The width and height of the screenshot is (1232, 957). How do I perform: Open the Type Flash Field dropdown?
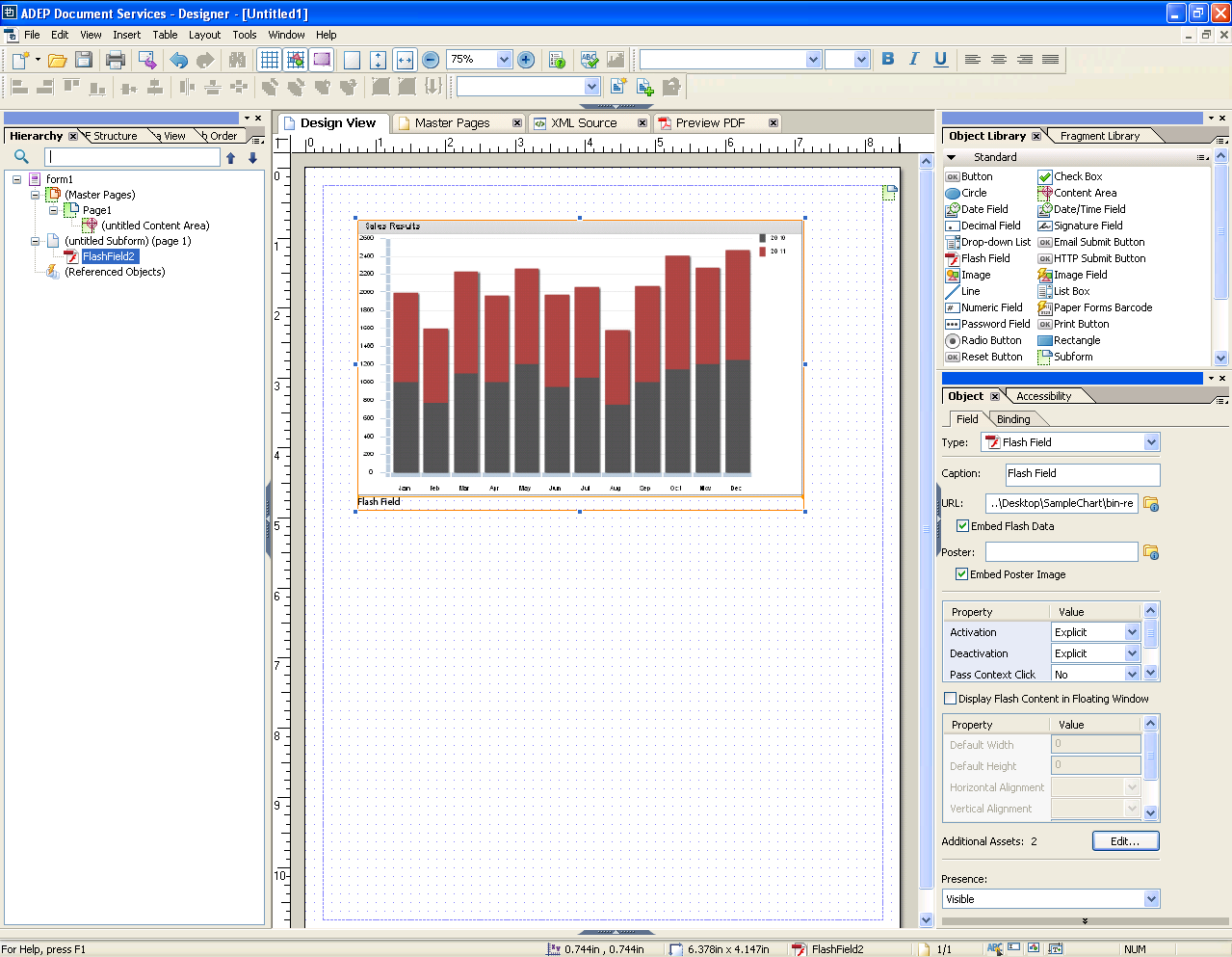coord(1151,442)
